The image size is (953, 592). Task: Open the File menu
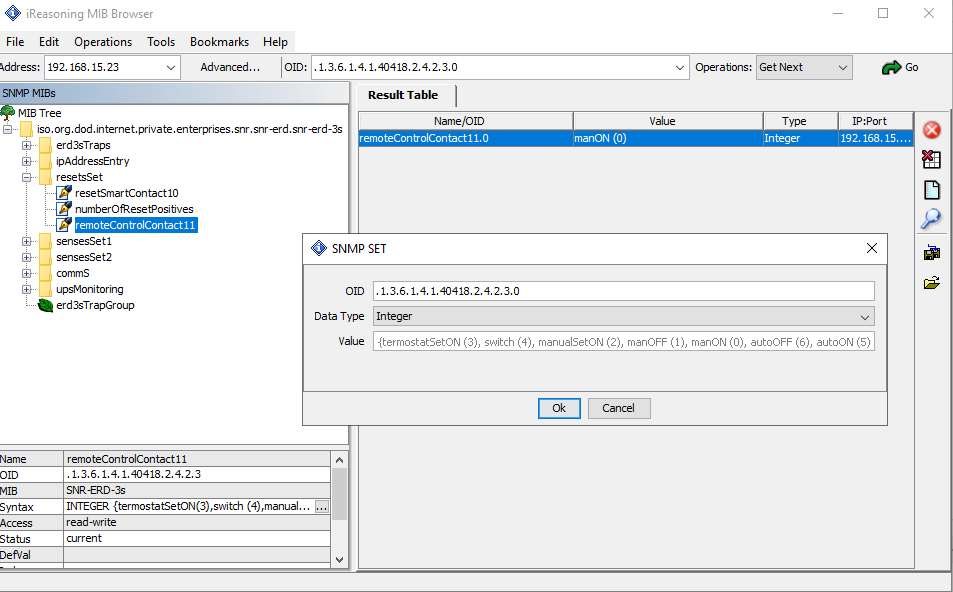(15, 42)
